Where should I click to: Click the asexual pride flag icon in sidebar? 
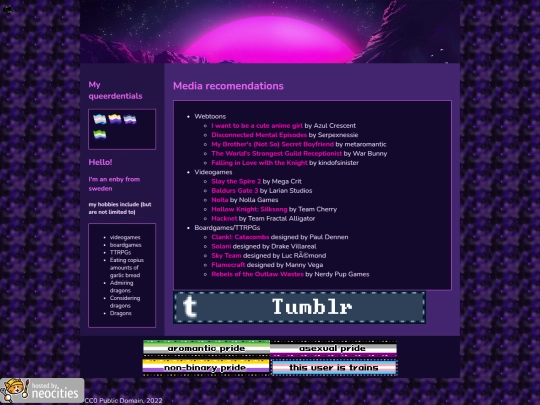130,119
